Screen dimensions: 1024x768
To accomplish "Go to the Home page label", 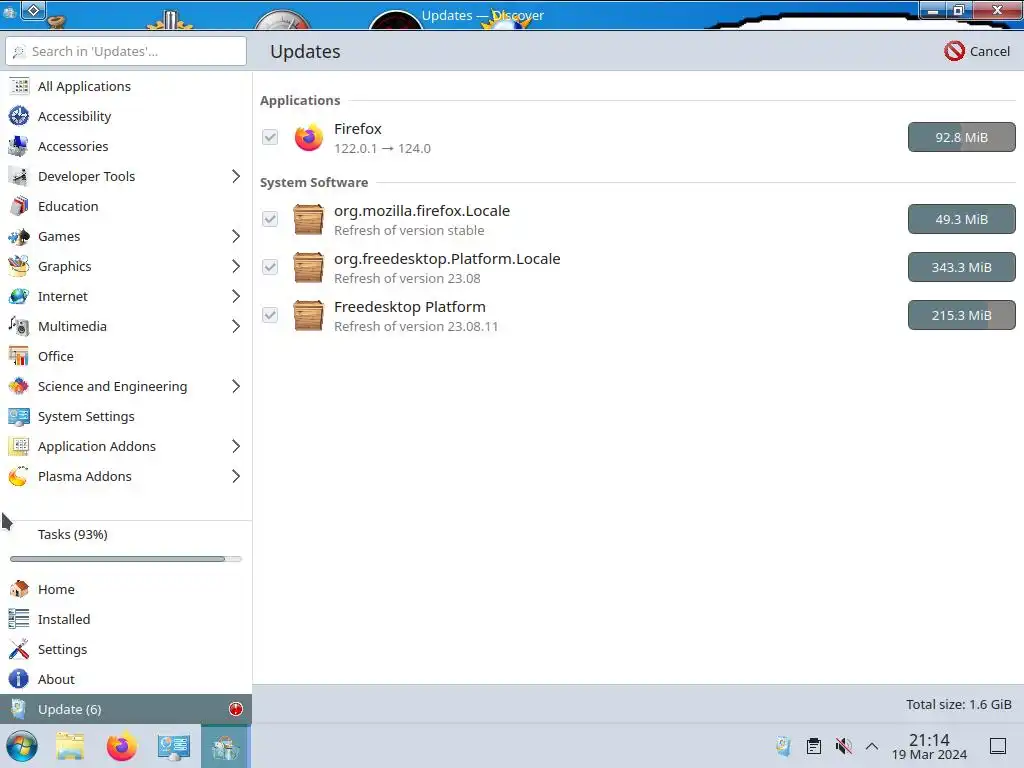I will click(x=56, y=589).
